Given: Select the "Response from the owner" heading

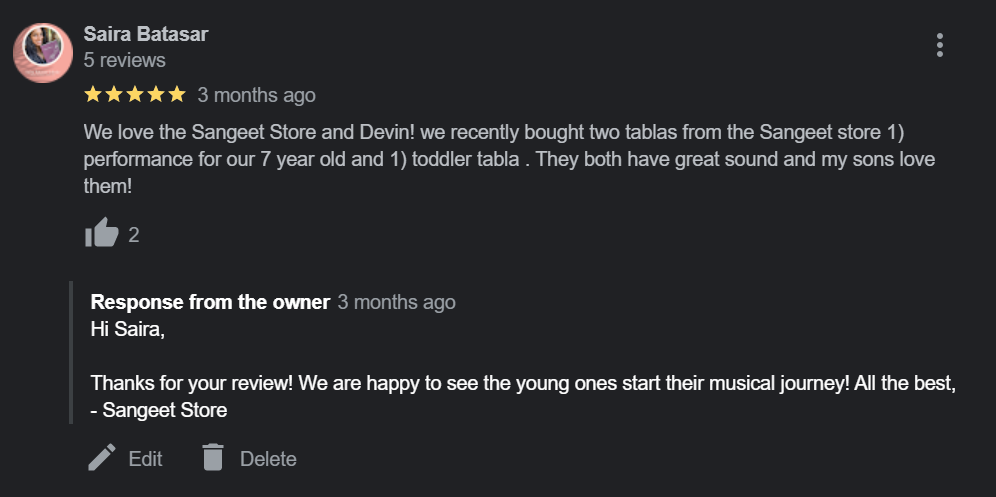Looking at the screenshot, I should coord(210,302).
